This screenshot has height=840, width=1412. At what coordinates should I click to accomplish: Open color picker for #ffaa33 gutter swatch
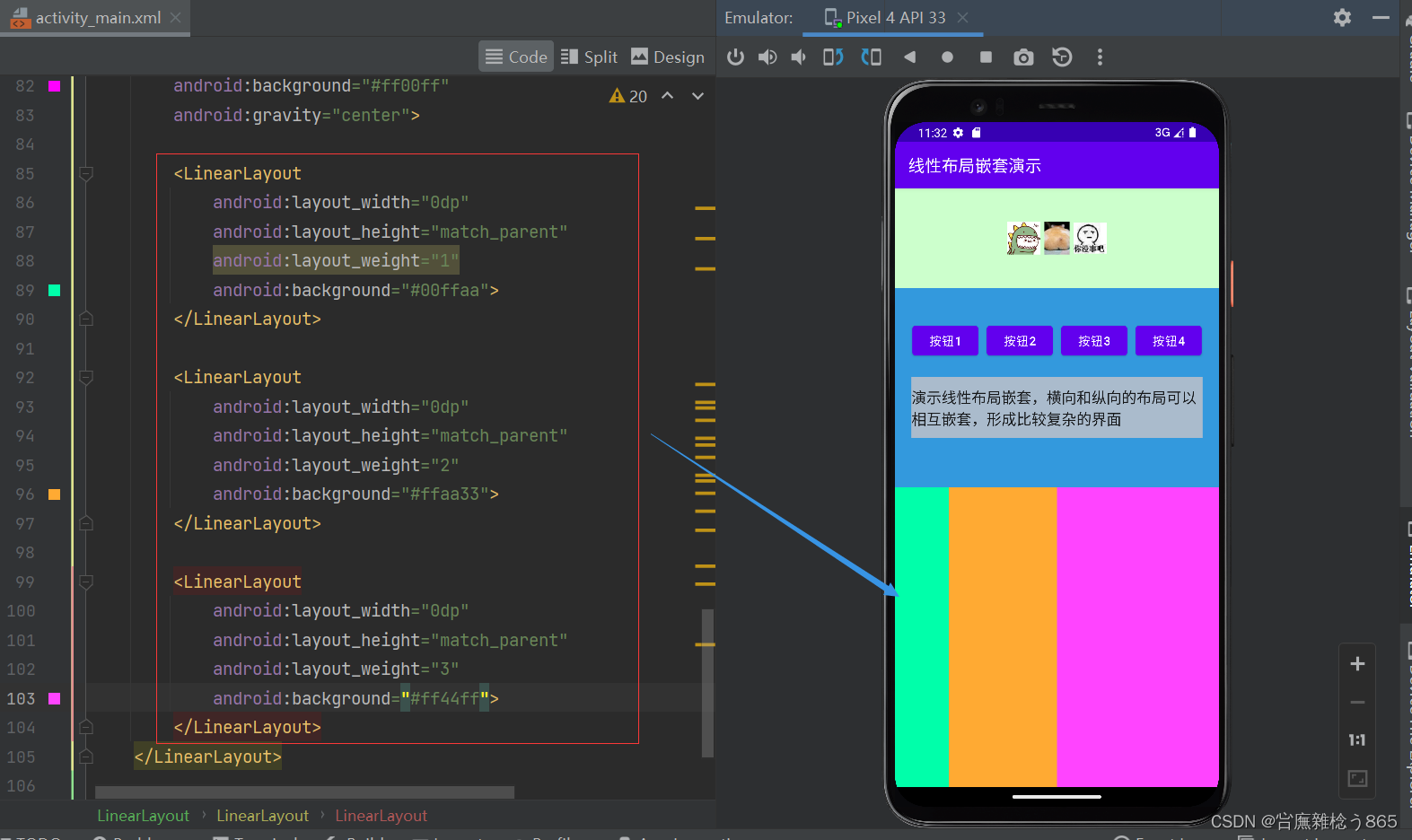(x=54, y=494)
